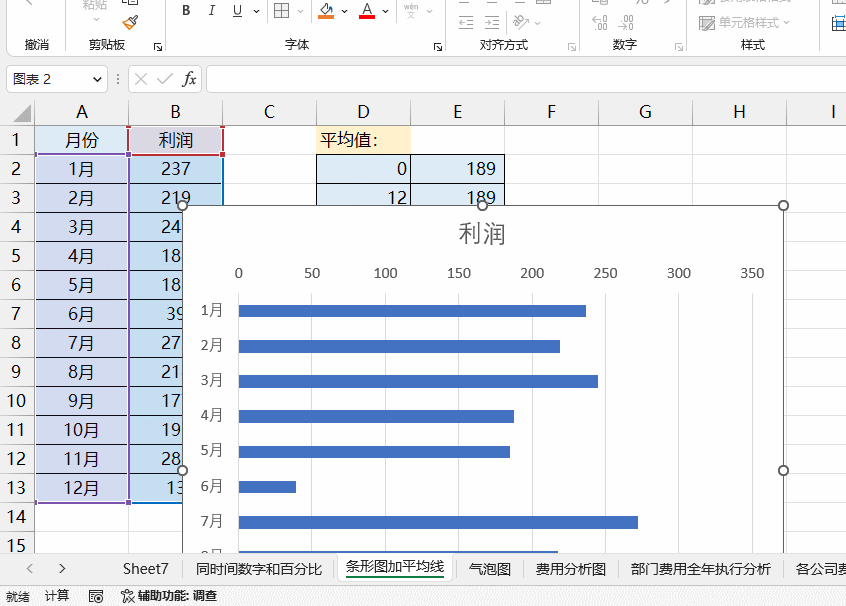Select the chart title 利润
The image size is (846, 606).
[x=482, y=234]
